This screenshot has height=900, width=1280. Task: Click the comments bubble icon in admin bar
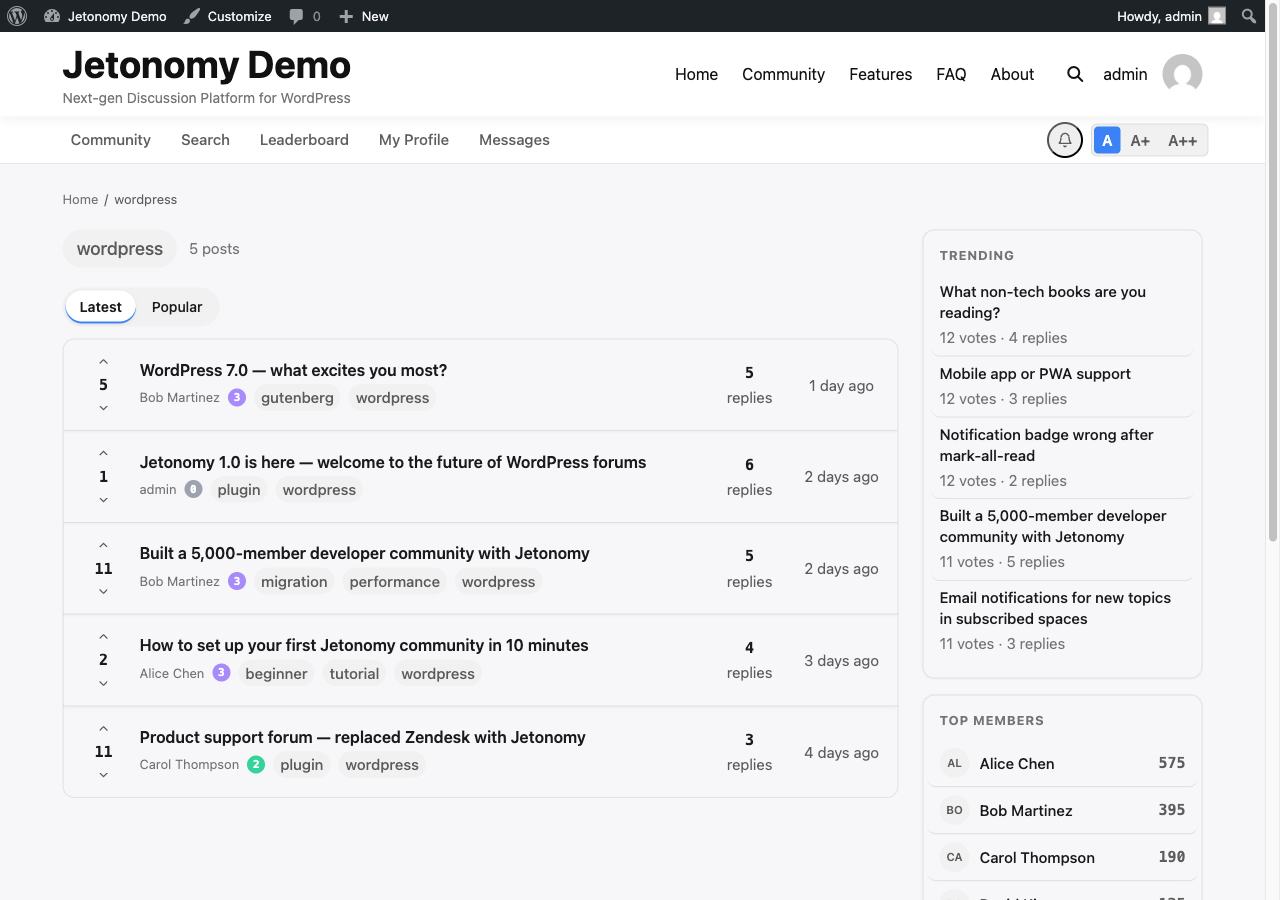(x=297, y=15)
